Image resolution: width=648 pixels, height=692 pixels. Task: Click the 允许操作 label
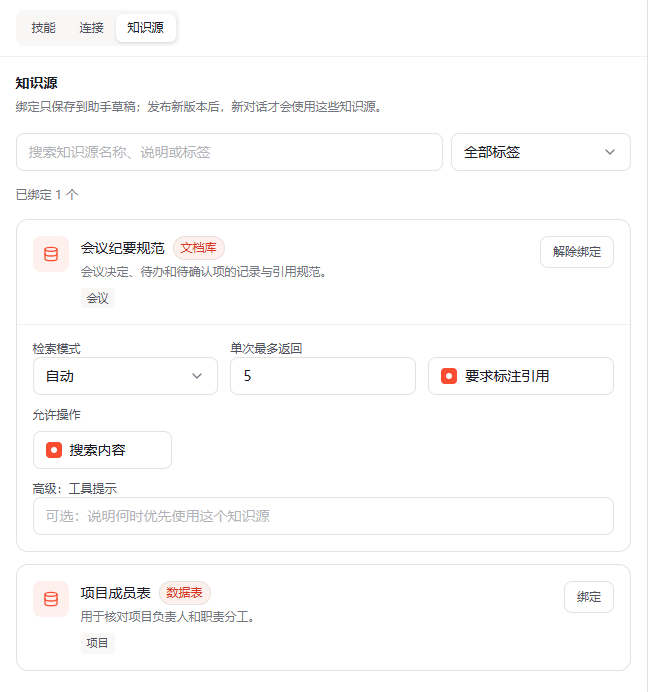(x=57, y=415)
